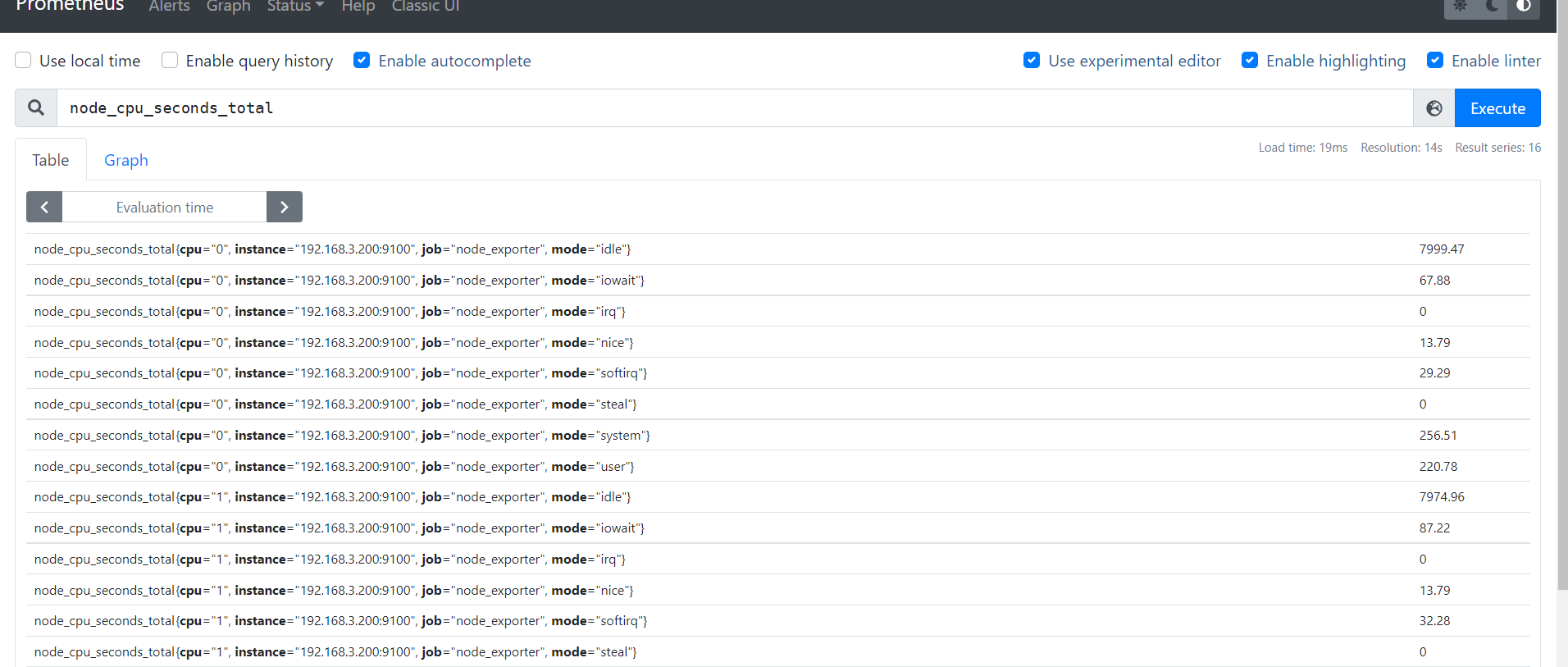
Task: Toggle Enable highlighting checkbox
Action: [x=1250, y=60]
